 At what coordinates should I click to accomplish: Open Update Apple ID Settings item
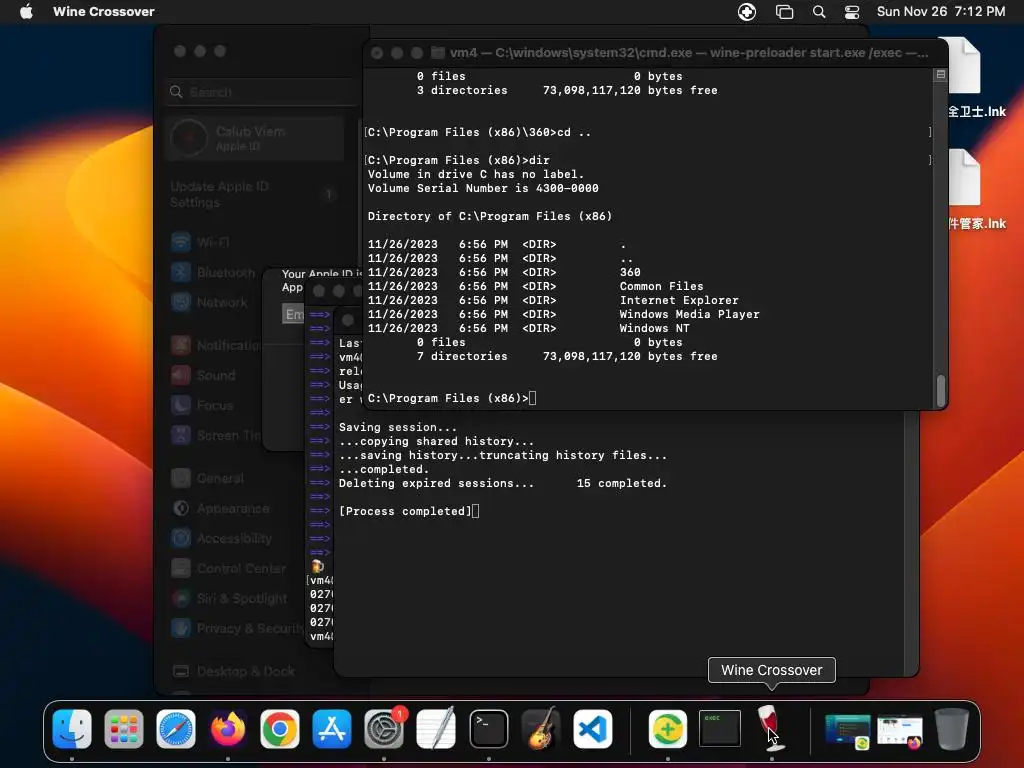255,195
